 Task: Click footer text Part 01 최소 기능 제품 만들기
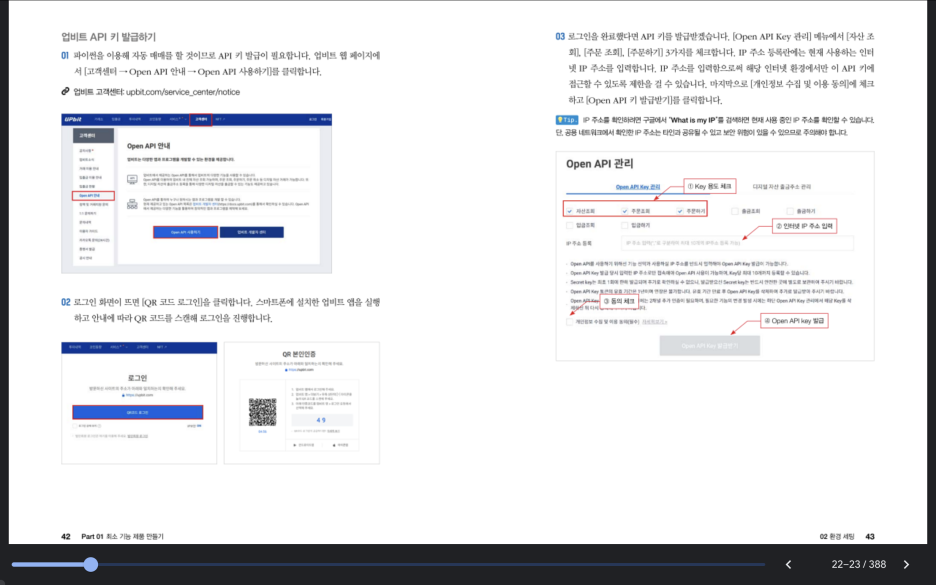[x=122, y=537]
